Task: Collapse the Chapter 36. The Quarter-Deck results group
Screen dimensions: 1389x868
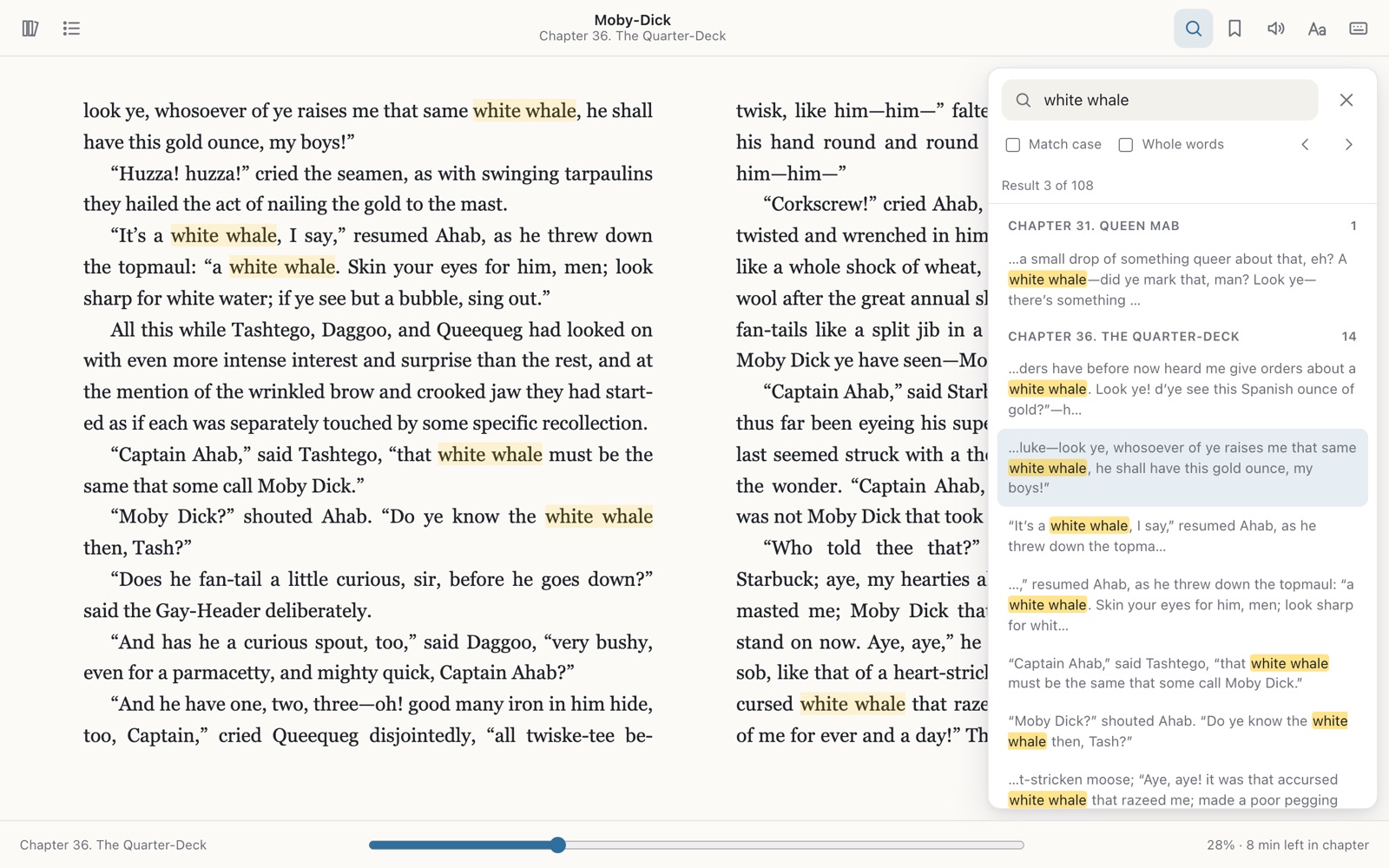Action: [x=1182, y=336]
